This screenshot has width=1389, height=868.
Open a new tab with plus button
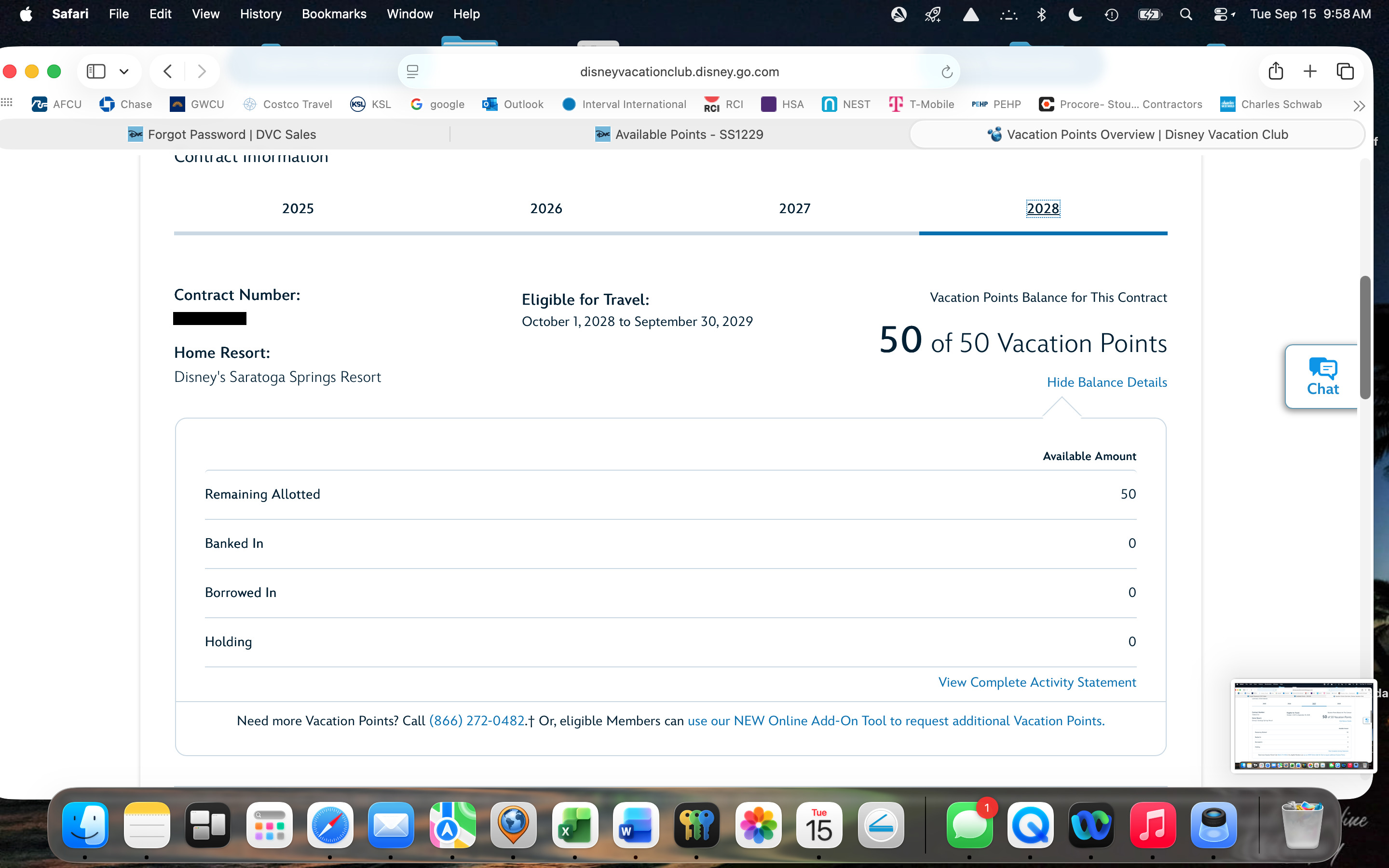click(x=1310, y=71)
